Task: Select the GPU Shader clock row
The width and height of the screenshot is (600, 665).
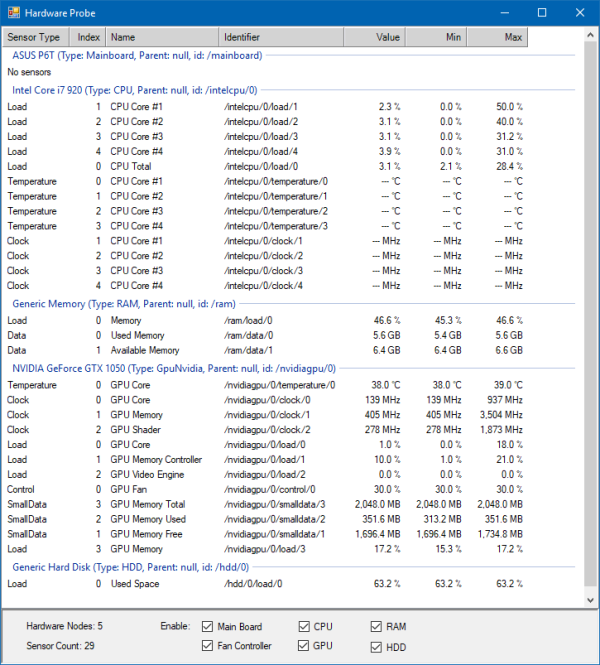Action: (265, 430)
